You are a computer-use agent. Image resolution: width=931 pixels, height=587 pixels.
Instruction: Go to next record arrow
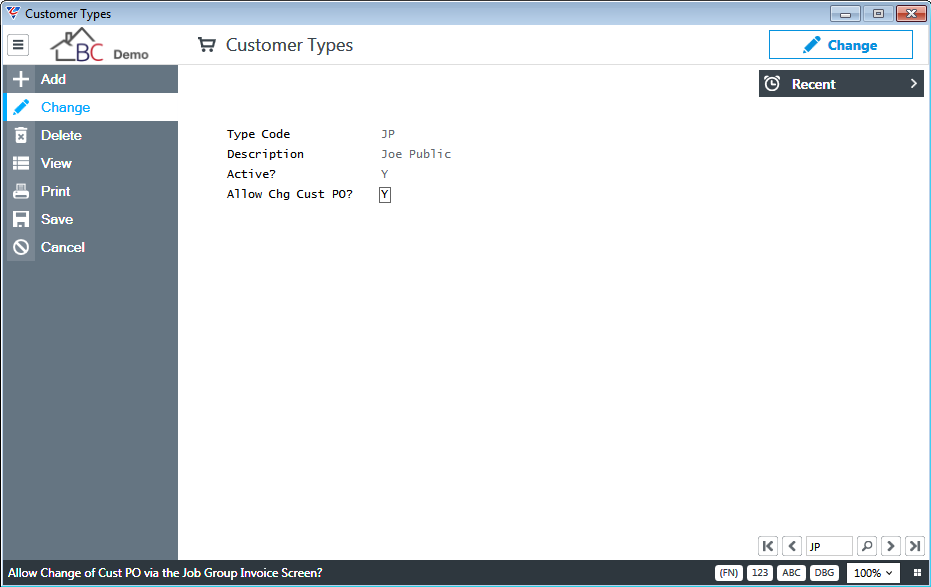click(891, 546)
